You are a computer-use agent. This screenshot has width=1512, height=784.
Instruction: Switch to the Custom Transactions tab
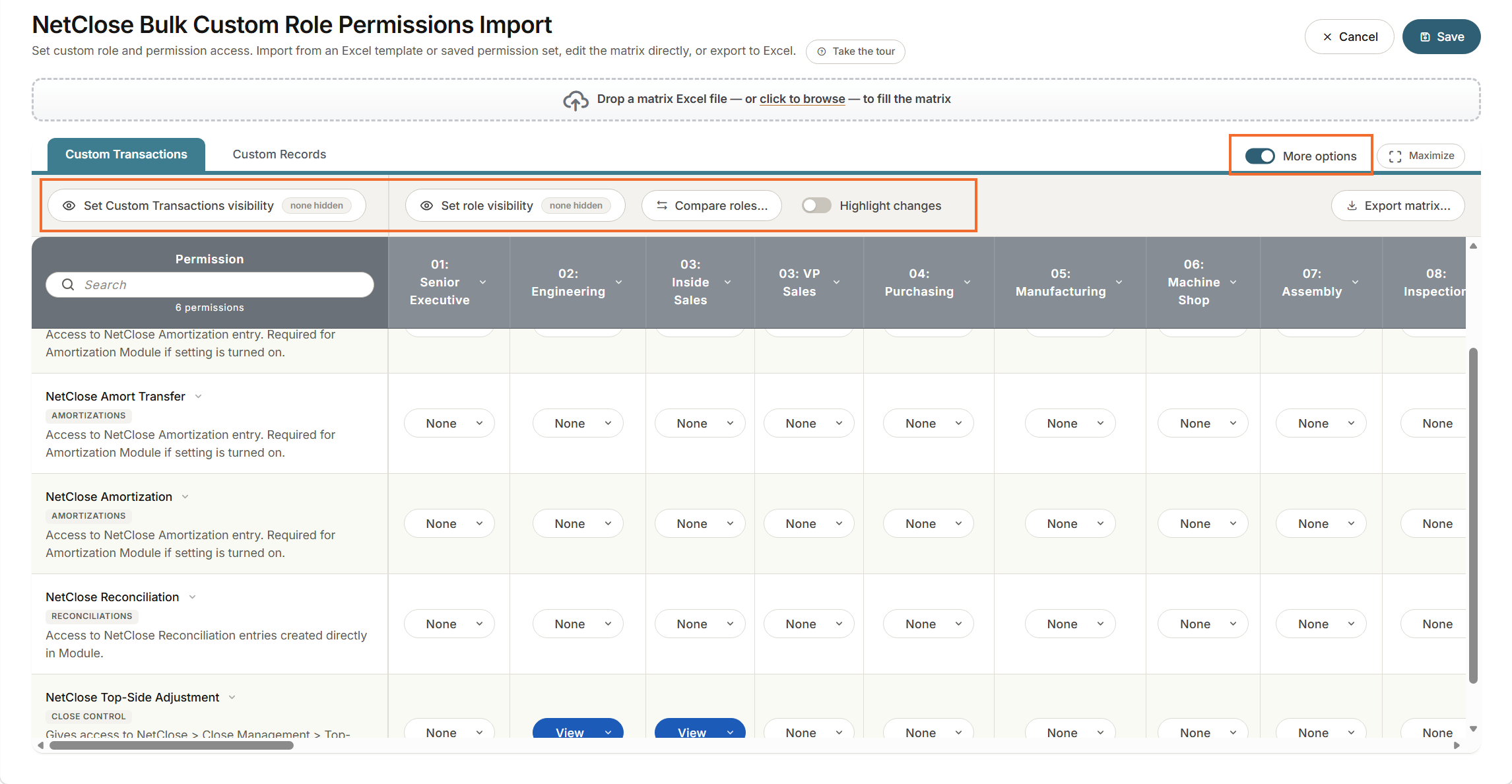tap(126, 154)
